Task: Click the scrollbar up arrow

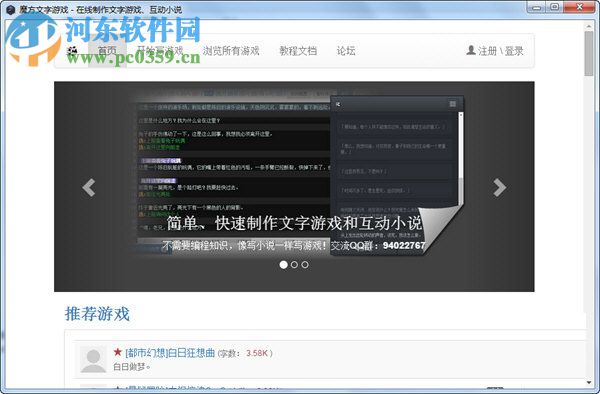Action: 589,26
